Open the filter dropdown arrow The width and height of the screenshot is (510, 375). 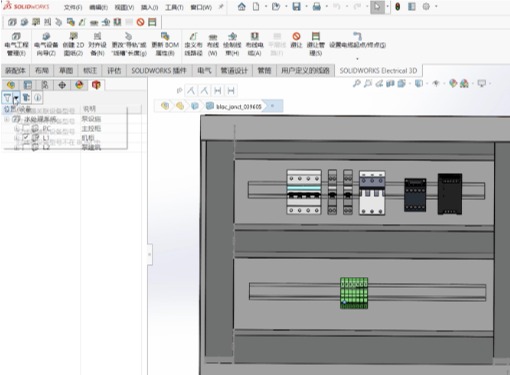point(16,98)
